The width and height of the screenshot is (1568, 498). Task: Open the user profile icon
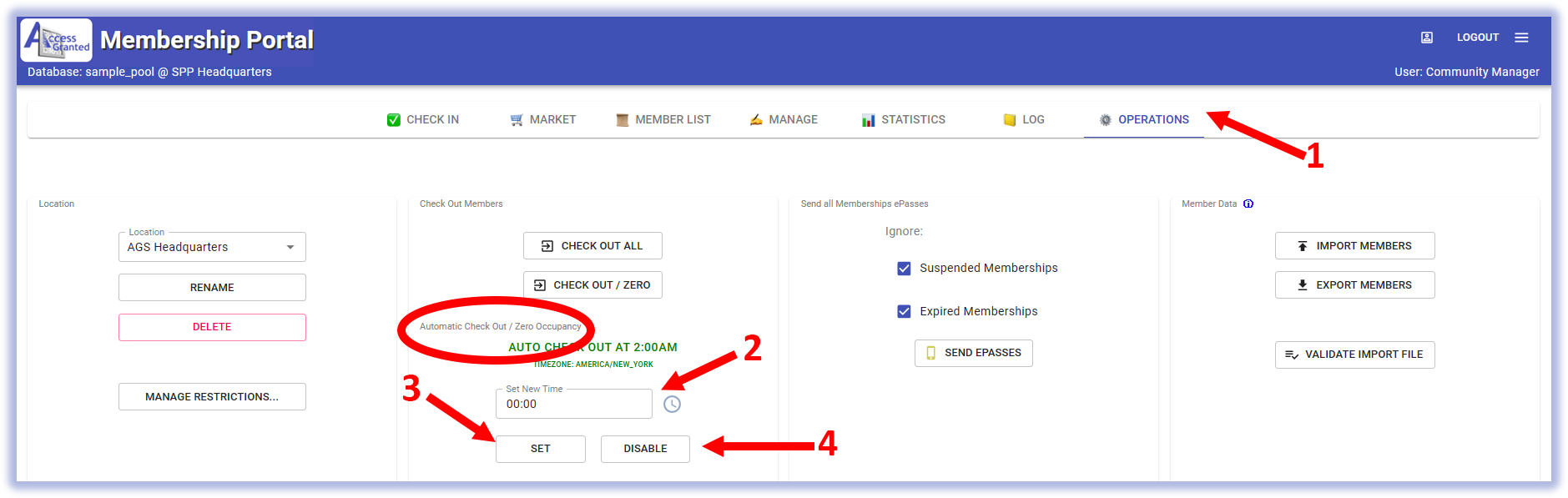tap(1426, 38)
